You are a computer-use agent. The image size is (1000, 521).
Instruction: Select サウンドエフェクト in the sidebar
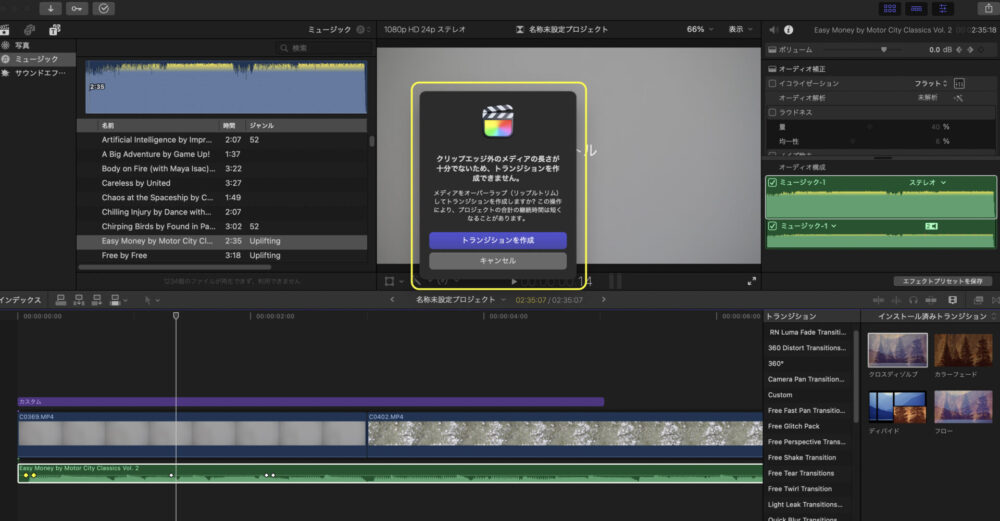click(40, 73)
